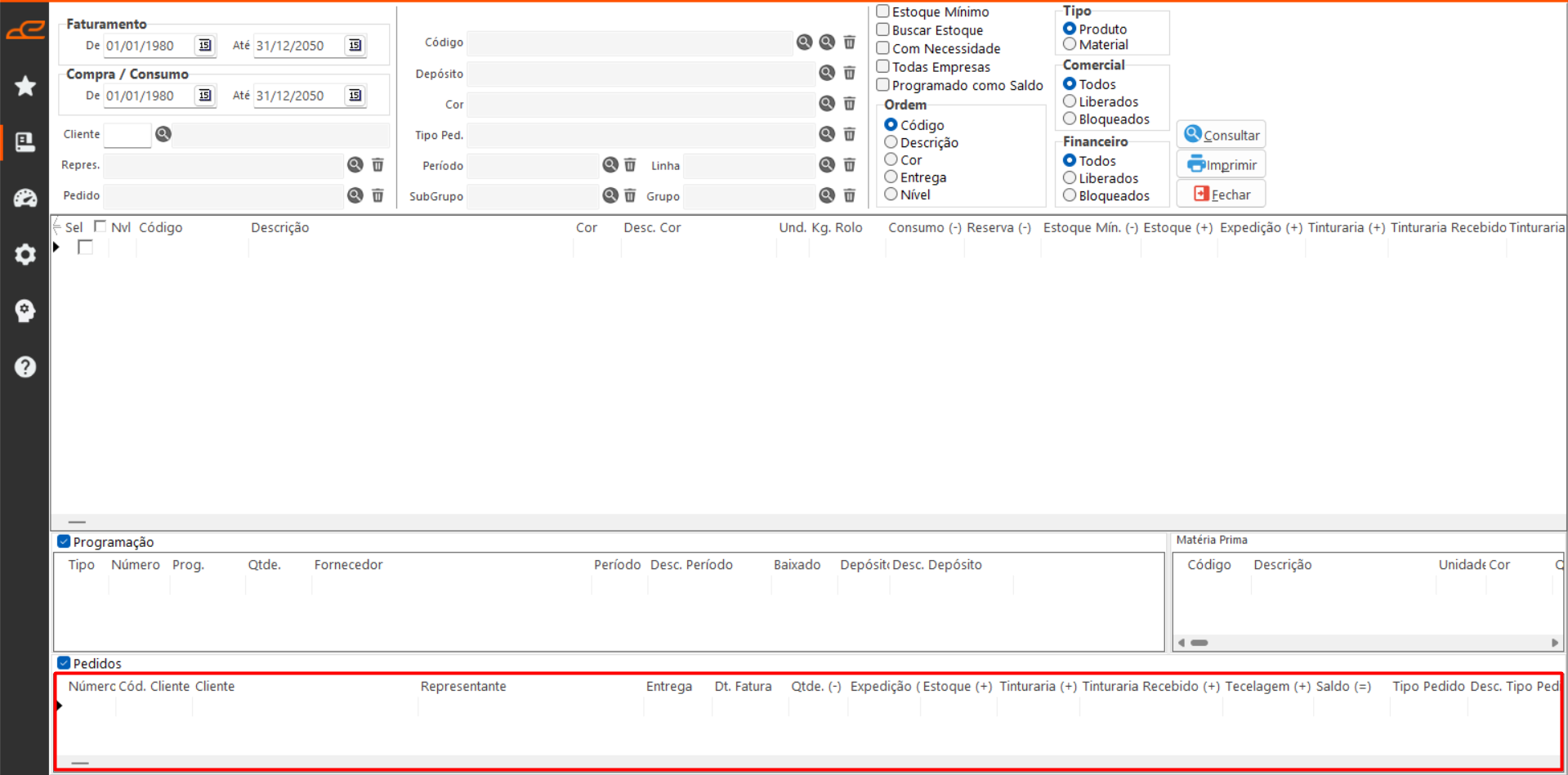This screenshot has width=1568, height=775.
Task: Click the Descrição column header in main grid
Action: point(279,228)
